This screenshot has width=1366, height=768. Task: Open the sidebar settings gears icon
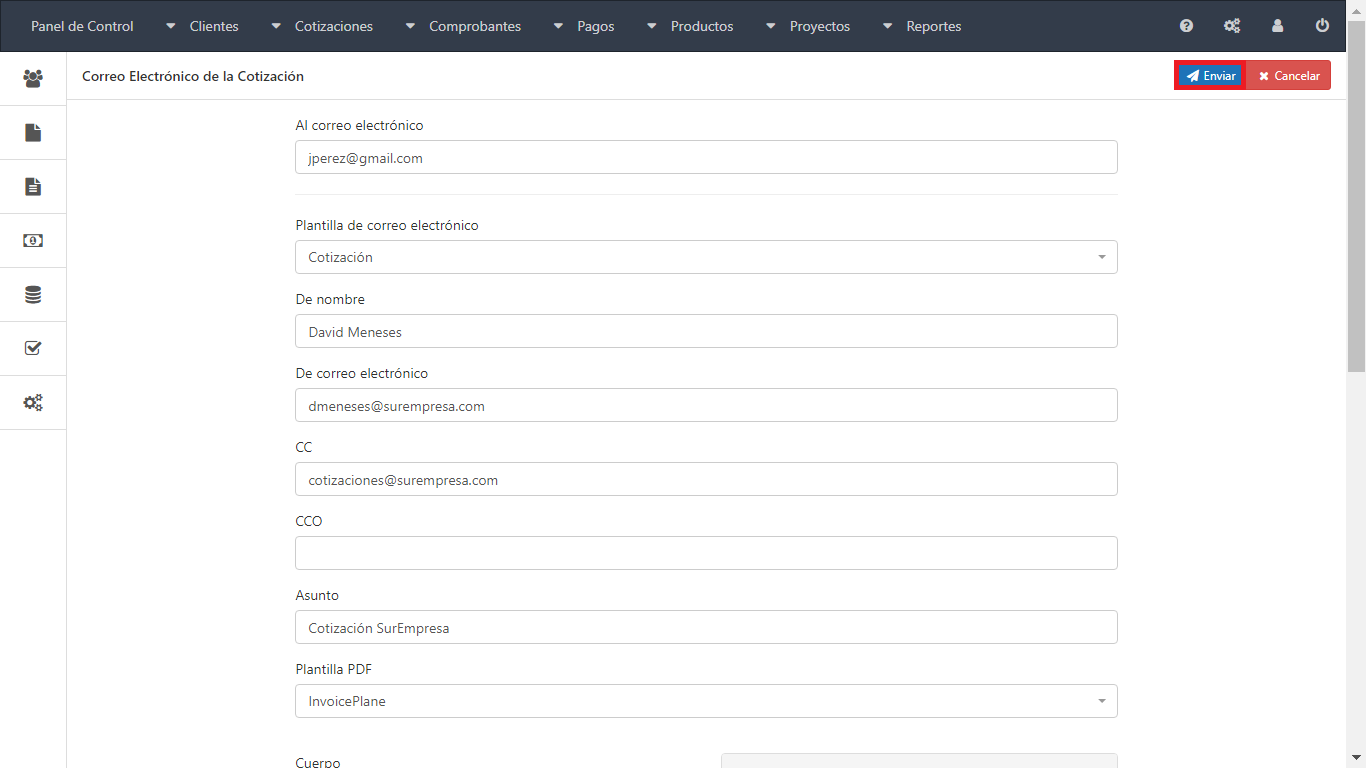33,403
